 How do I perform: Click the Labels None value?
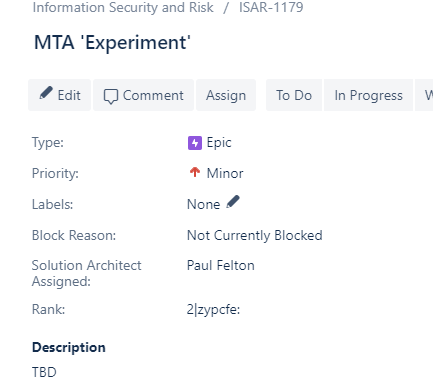[x=203, y=204]
